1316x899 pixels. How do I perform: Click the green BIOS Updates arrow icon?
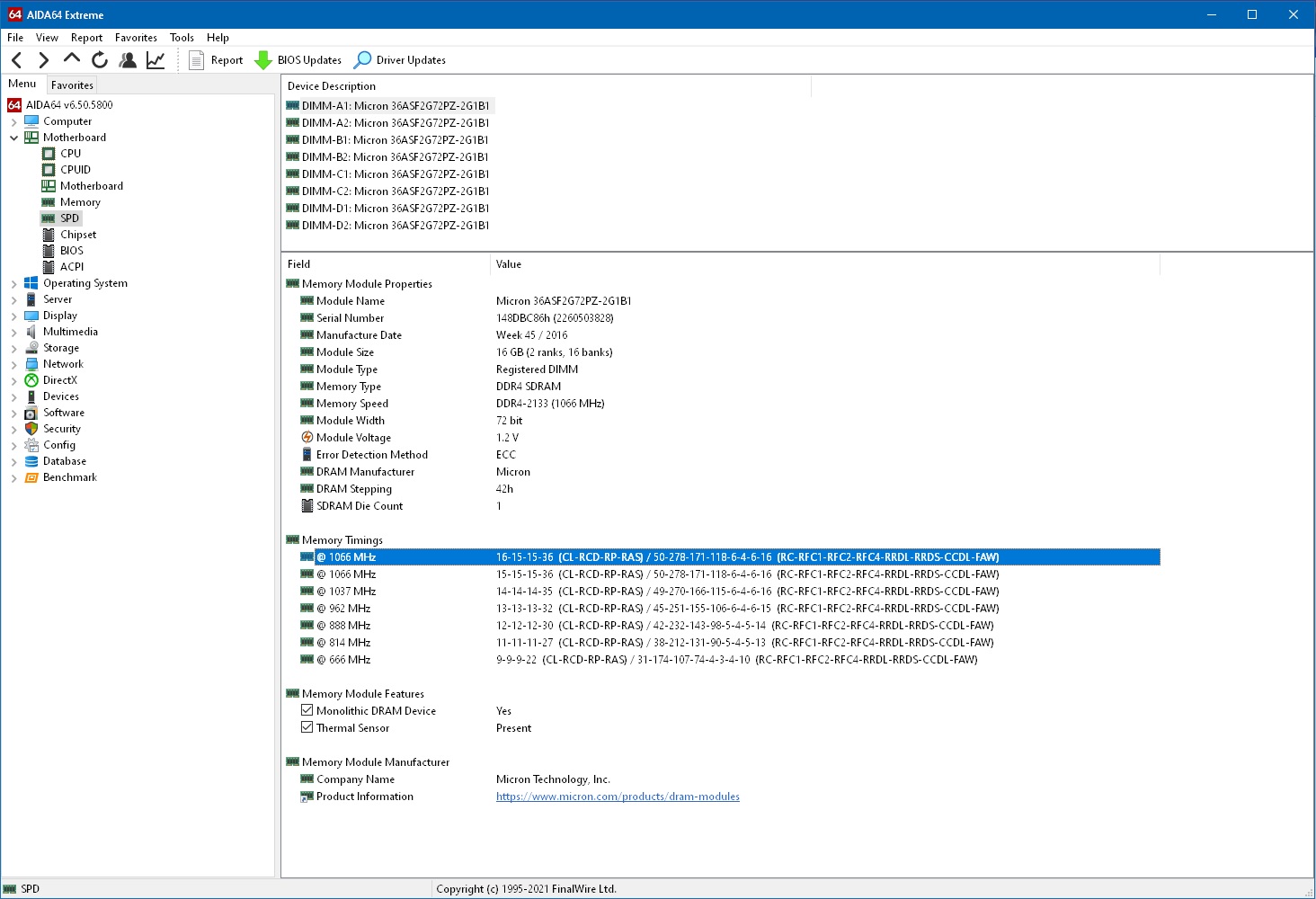click(263, 60)
